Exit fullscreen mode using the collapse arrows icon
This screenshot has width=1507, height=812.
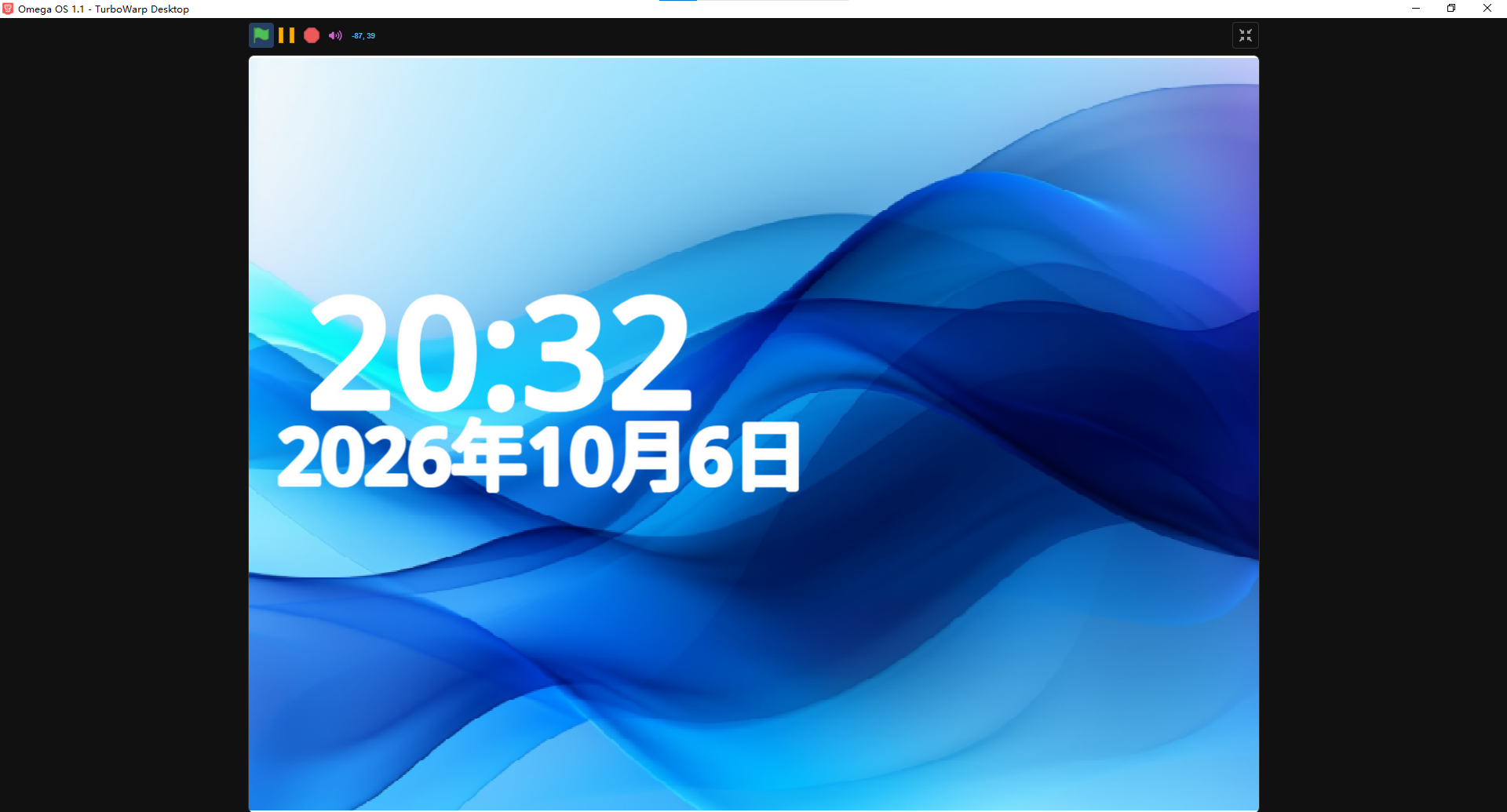(x=1246, y=35)
